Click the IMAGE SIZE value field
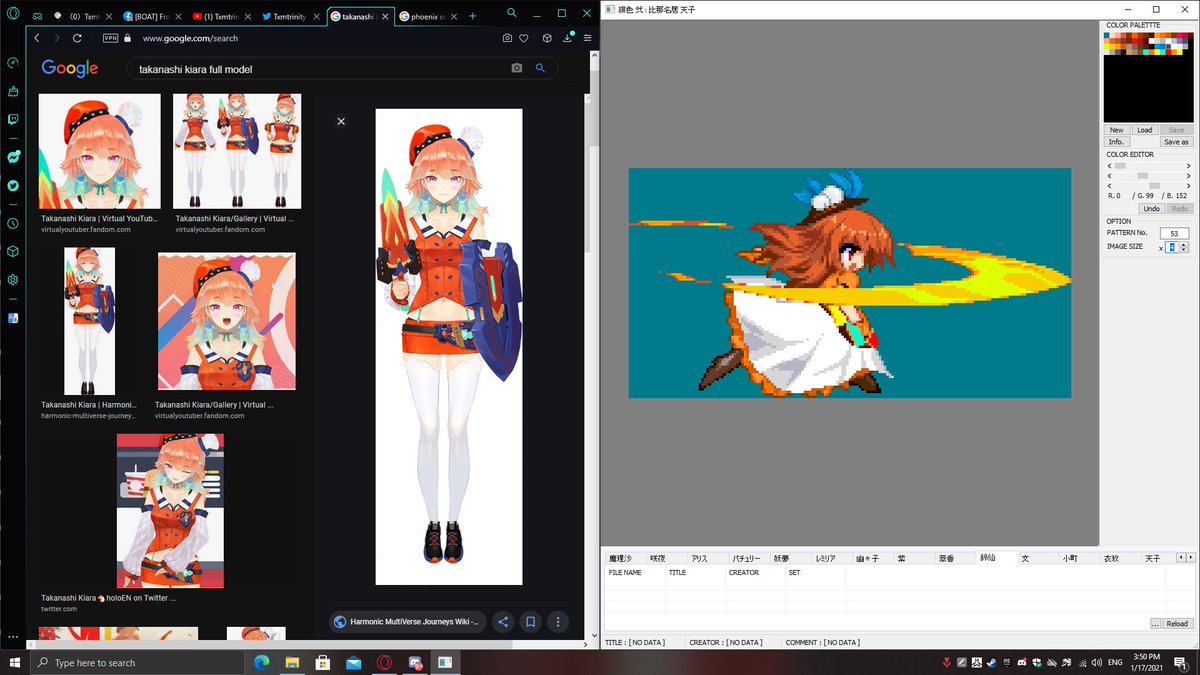This screenshot has height=675, width=1200. [1171, 247]
